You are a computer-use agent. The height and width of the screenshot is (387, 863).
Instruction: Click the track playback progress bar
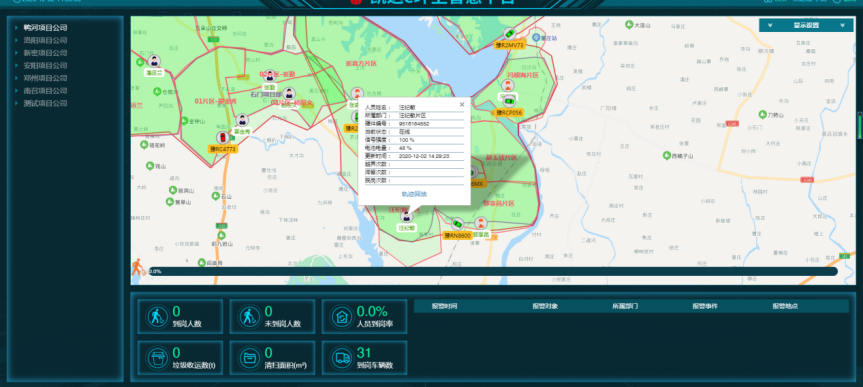point(493,271)
